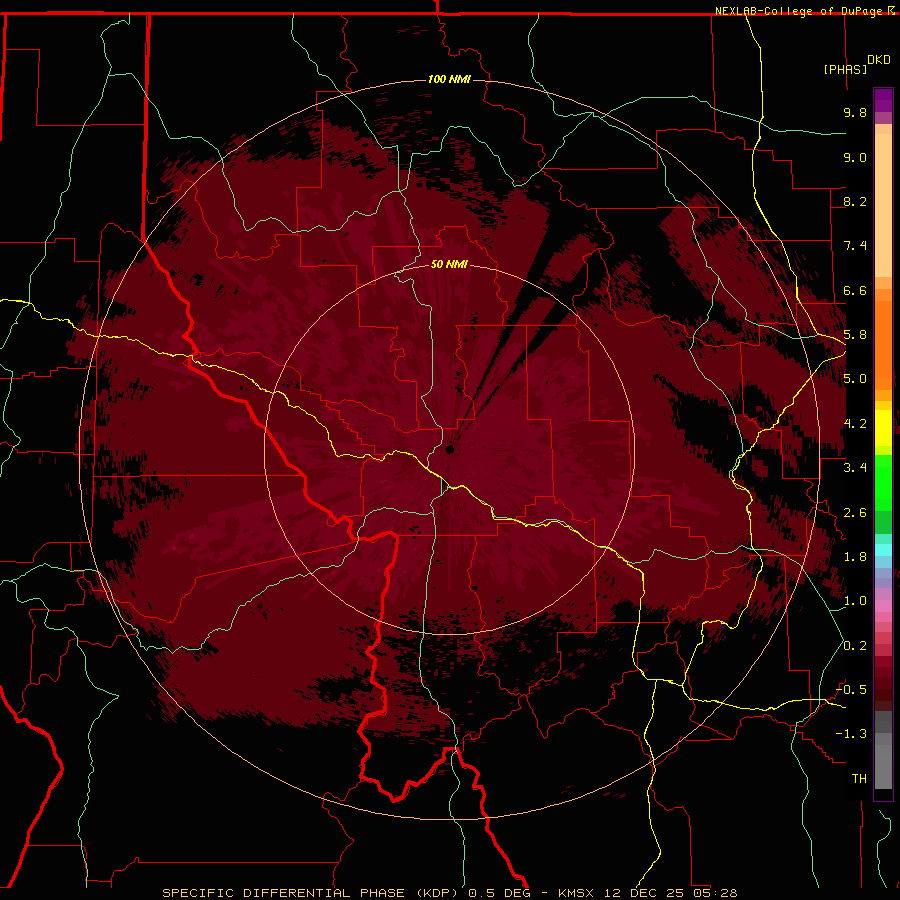Click the 9.0 value on the color scale
900x900 pixels.
coord(855,157)
